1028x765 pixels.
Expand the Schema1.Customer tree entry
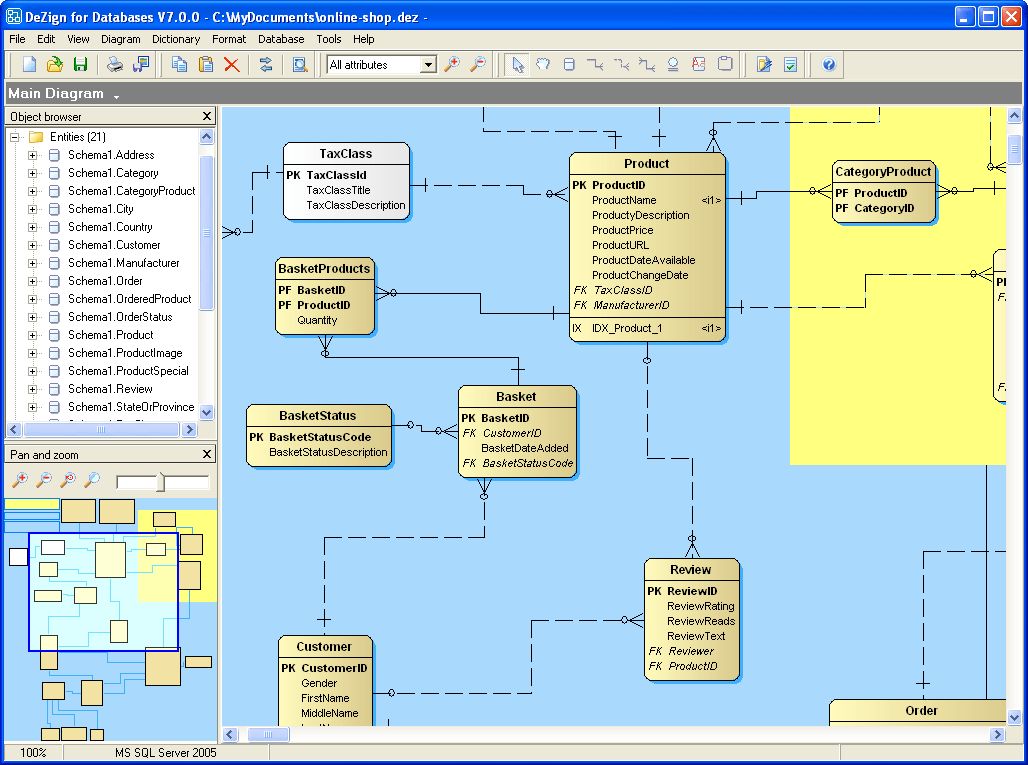tap(34, 245)
